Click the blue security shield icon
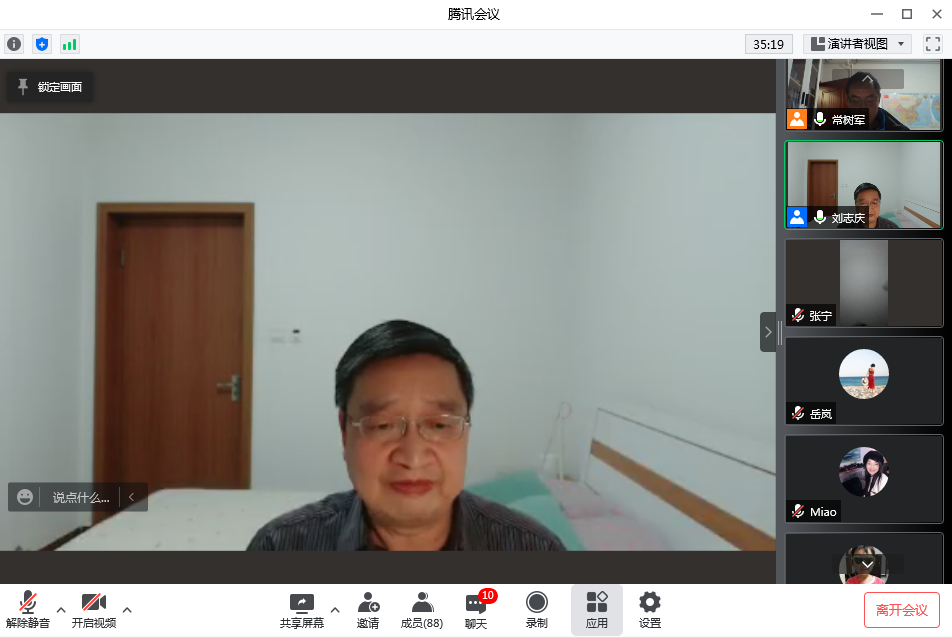952x638 pixels. (42, 44)
